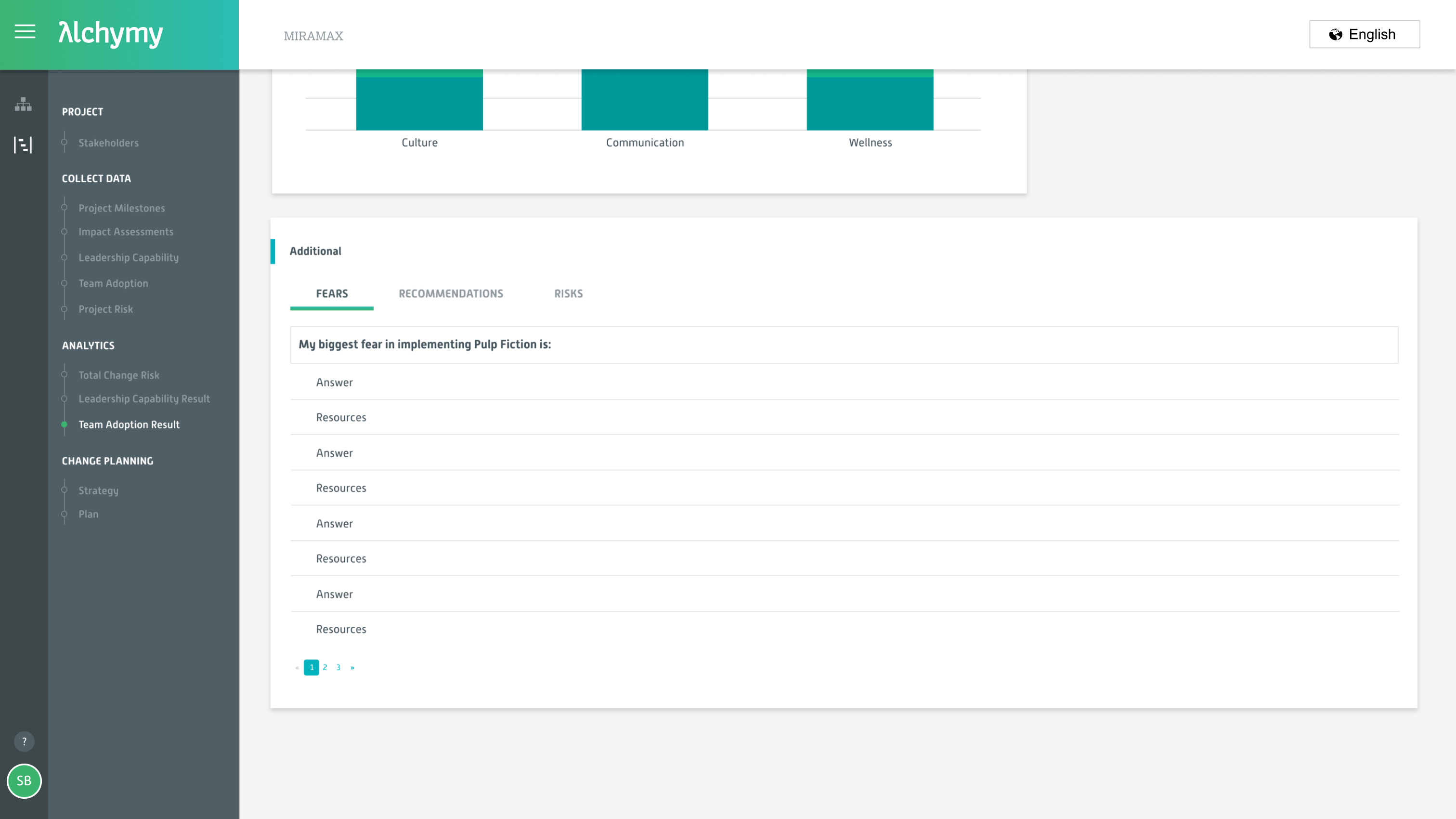Expand the last Resources row
Viewport: 1456px width, 819px height.
pyautogui.click(x=341, y=629)
